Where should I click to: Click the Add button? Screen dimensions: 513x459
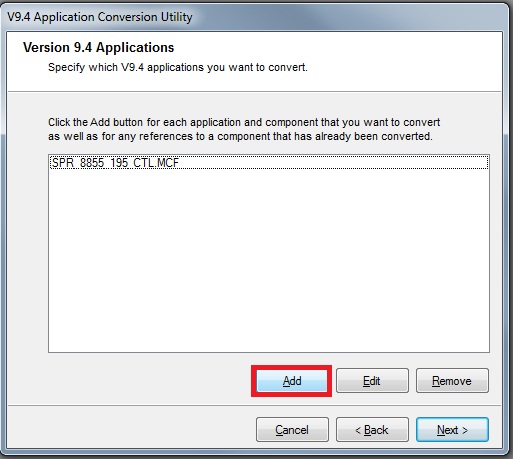(x=292, y=381)
